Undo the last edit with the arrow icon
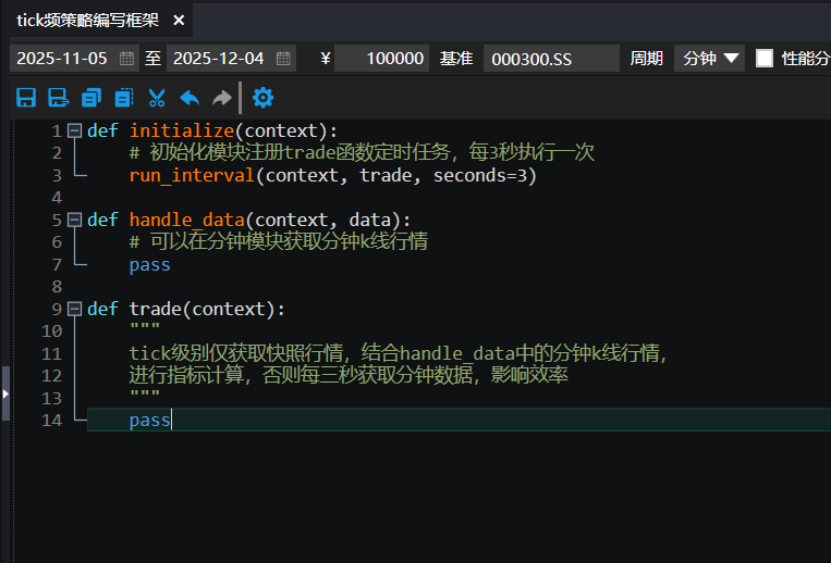831x564 pixels. pos(189,98)
